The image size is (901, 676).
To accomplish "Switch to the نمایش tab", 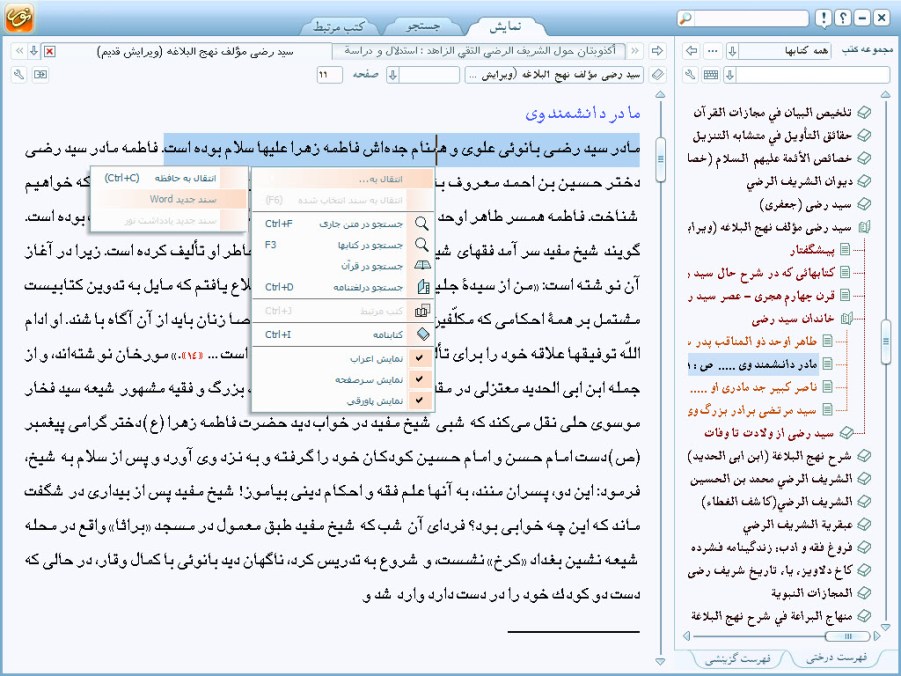I will [505, 26].
